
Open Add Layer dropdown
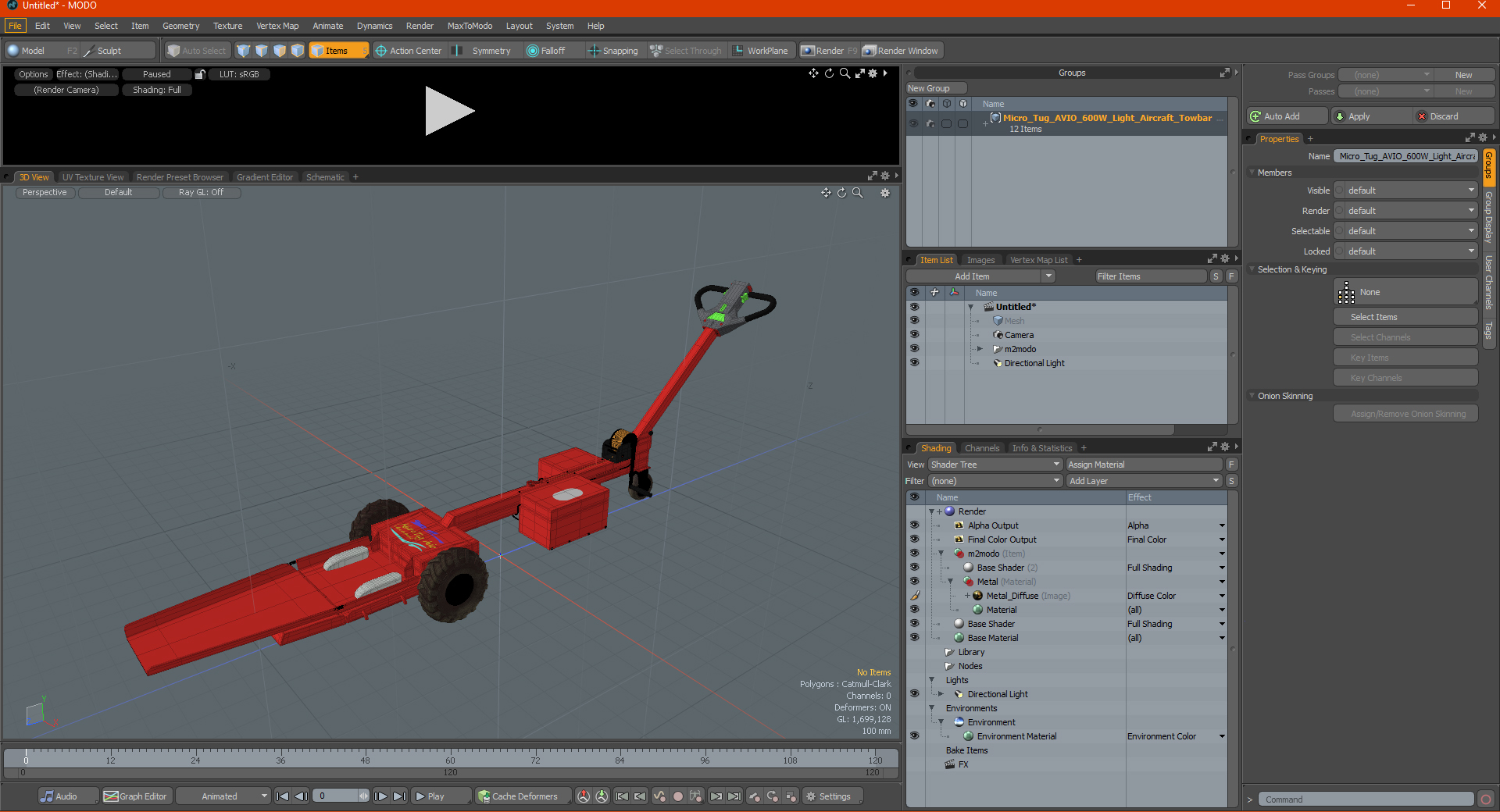point(1144,481)
